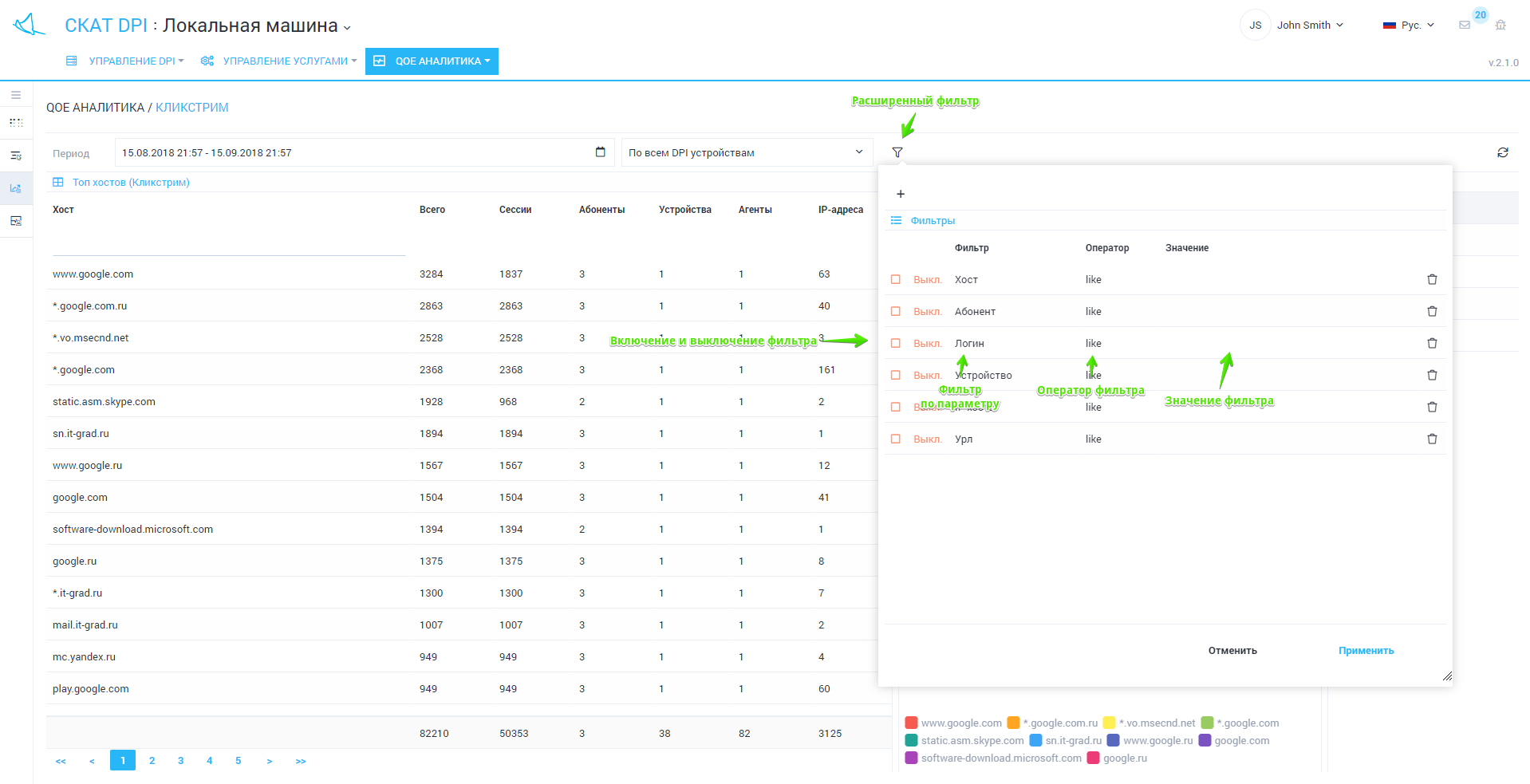Image resolution: width=1530 pixels, height=784 pixels.
Task: Open the mail notifications icon
Action: 1465,26
